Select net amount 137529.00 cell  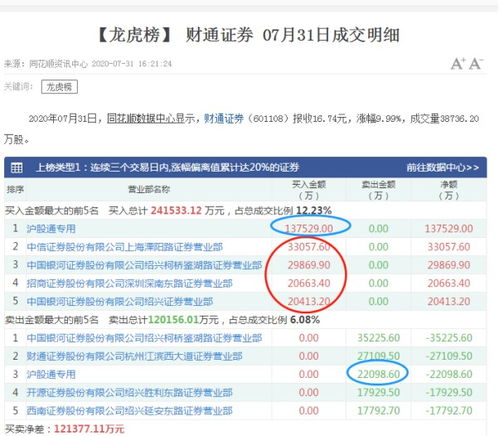449,229
